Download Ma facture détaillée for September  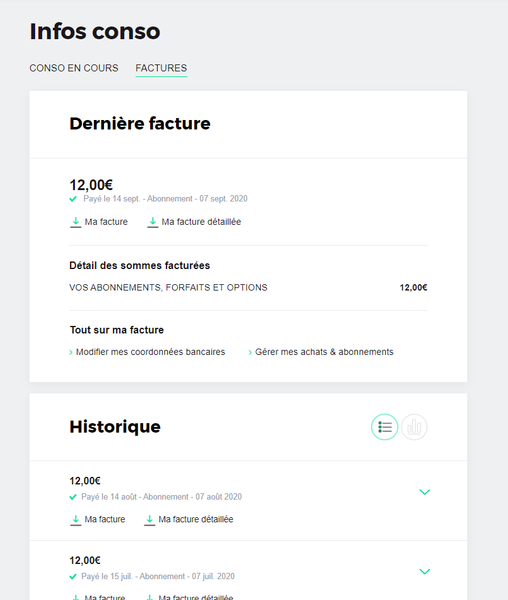[201, 222]
